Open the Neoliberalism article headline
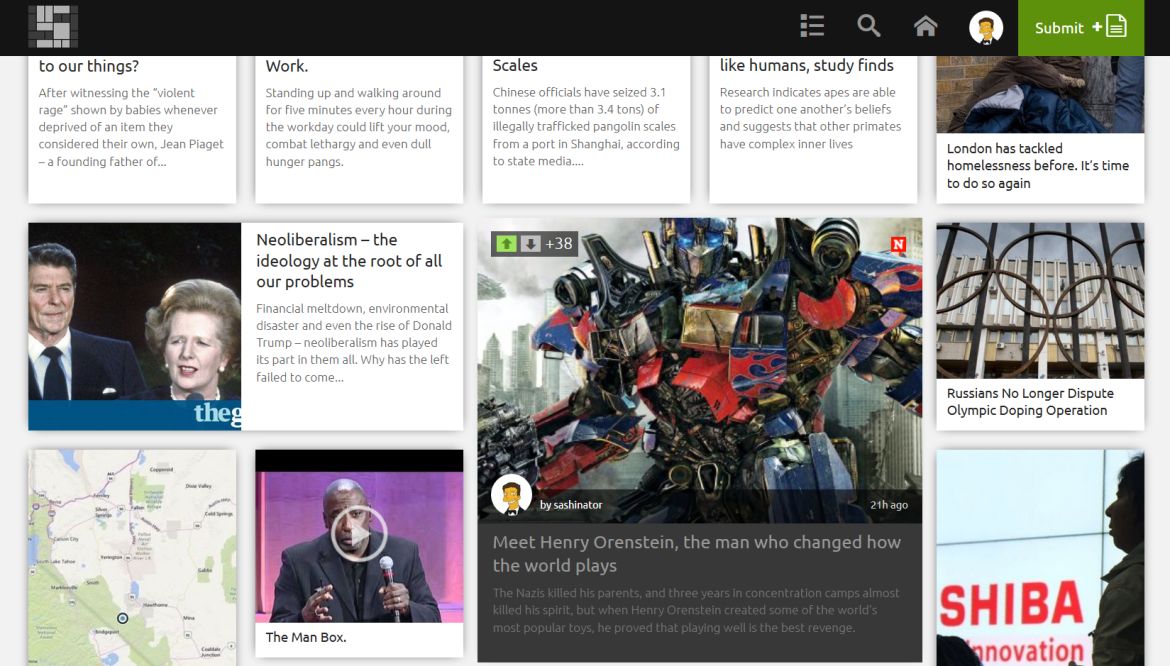This screenshot has height=666, width=1170. [x=349, y=261]
